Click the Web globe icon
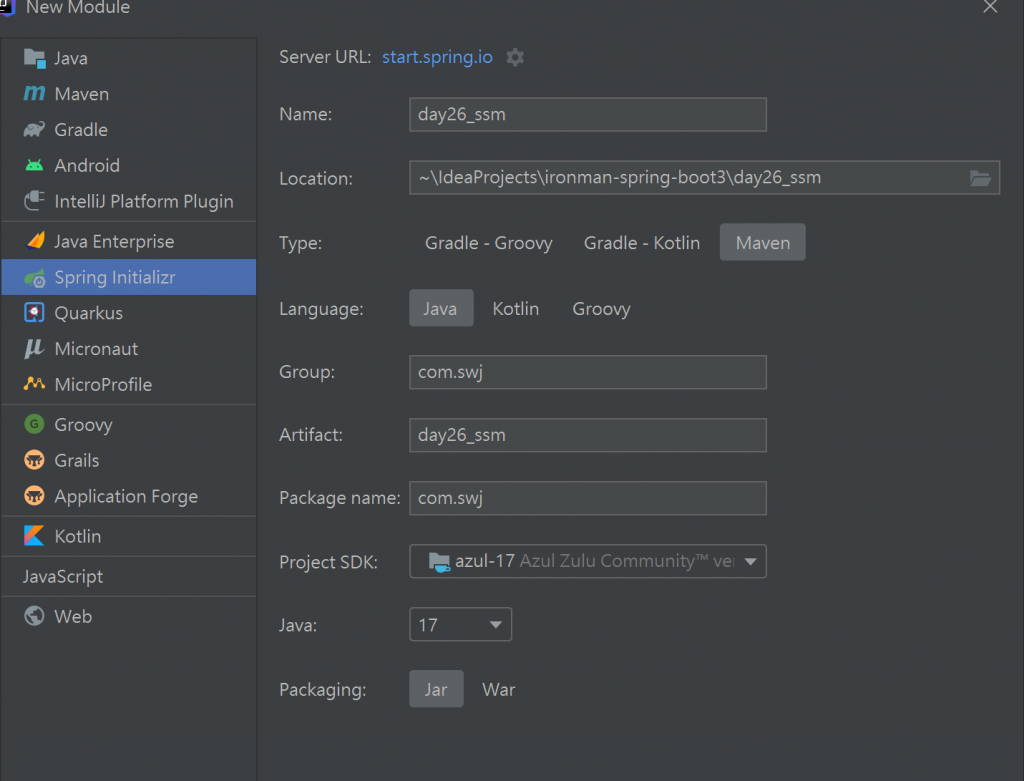Viewport: 1024px width, 781px height. (35, 616)
